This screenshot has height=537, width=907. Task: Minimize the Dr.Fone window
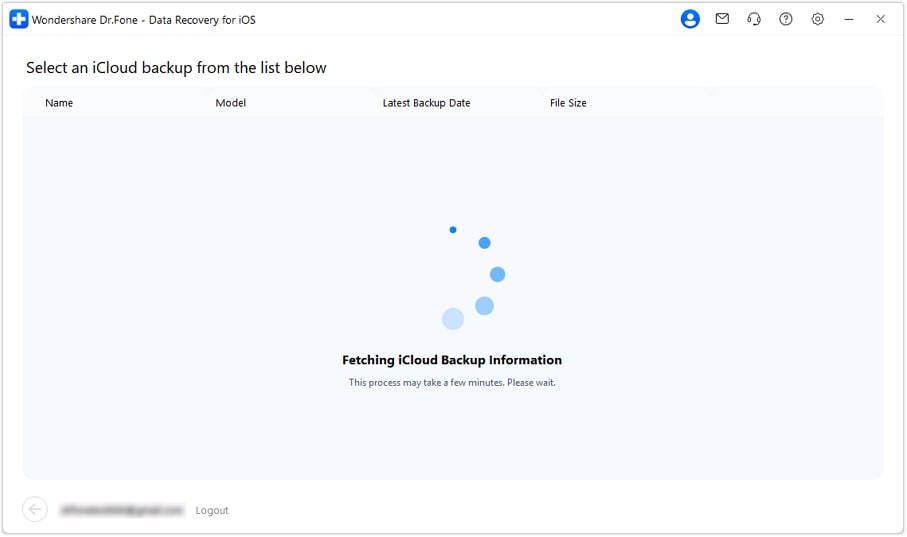pos(849,19)
